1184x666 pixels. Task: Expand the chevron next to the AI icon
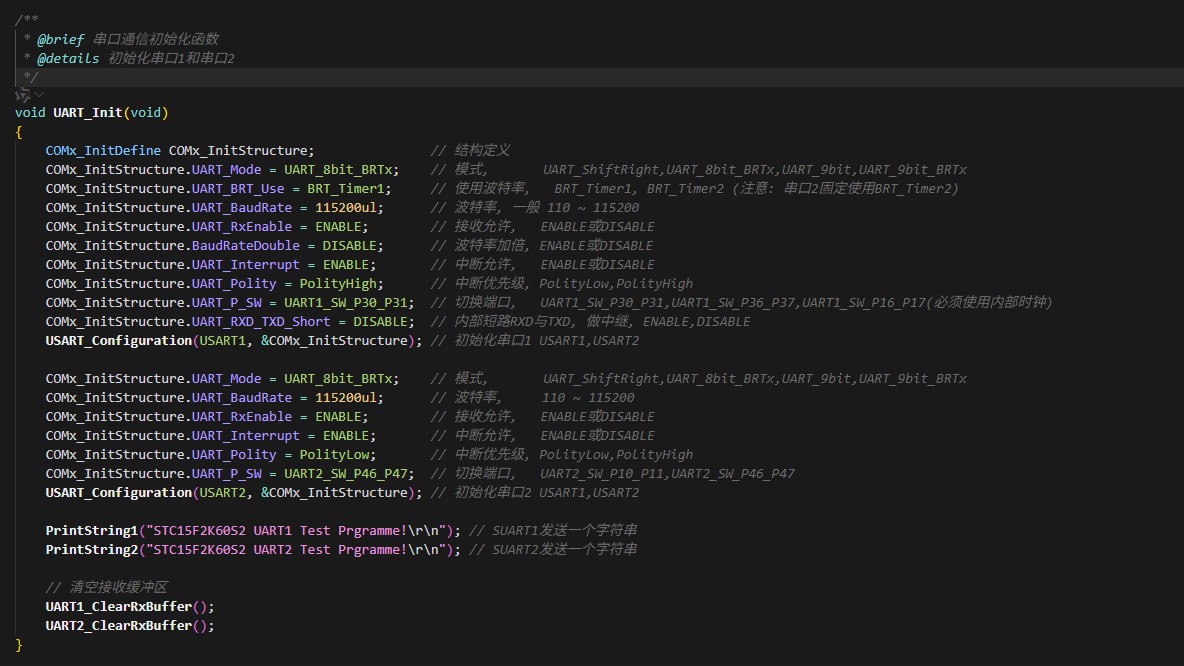(x=39, y=94)
